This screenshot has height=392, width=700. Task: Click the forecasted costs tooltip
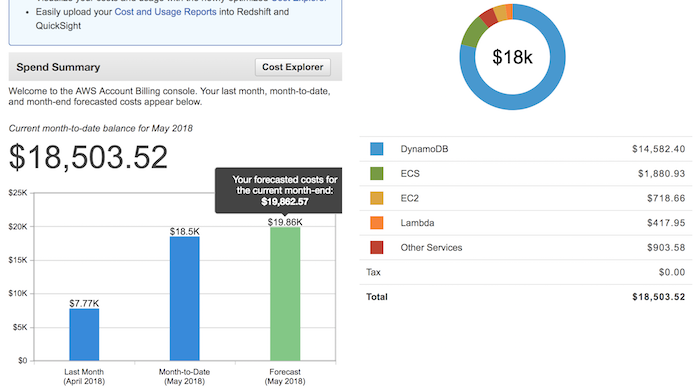[279, 191]
